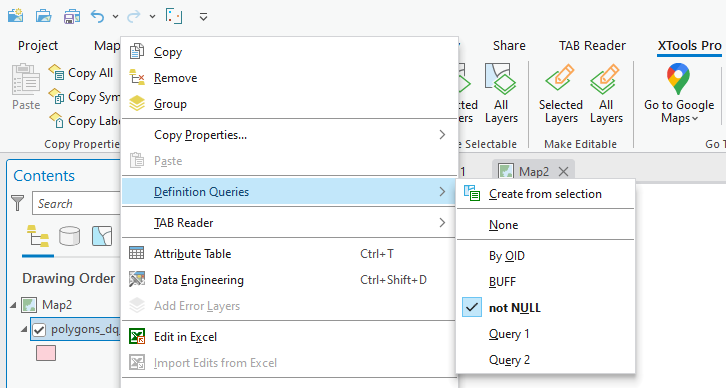The width and height of the screenshot is (726, 388).
Task: Click Copy All button in ribbon
Action: (x=81, y=73)
